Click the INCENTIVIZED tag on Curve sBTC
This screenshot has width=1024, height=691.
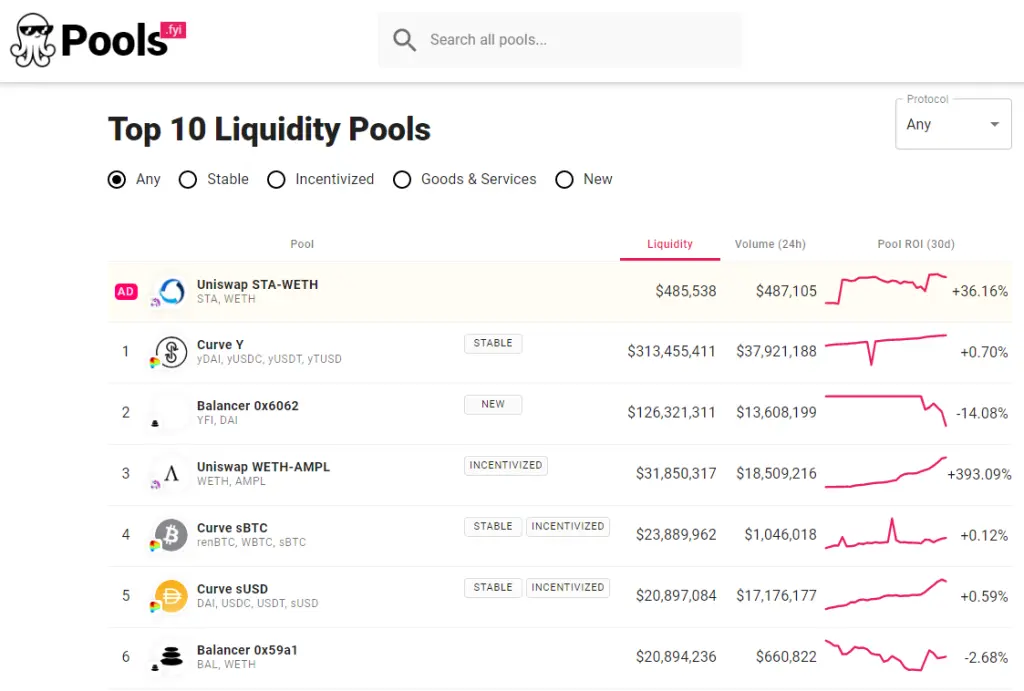click(568, 526)
